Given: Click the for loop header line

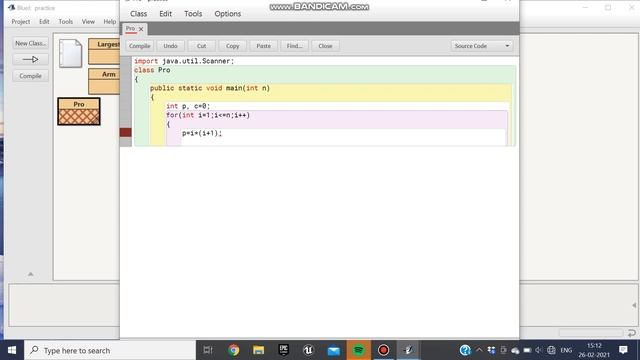Looking at the screenshot, I should tap(208, 115).
